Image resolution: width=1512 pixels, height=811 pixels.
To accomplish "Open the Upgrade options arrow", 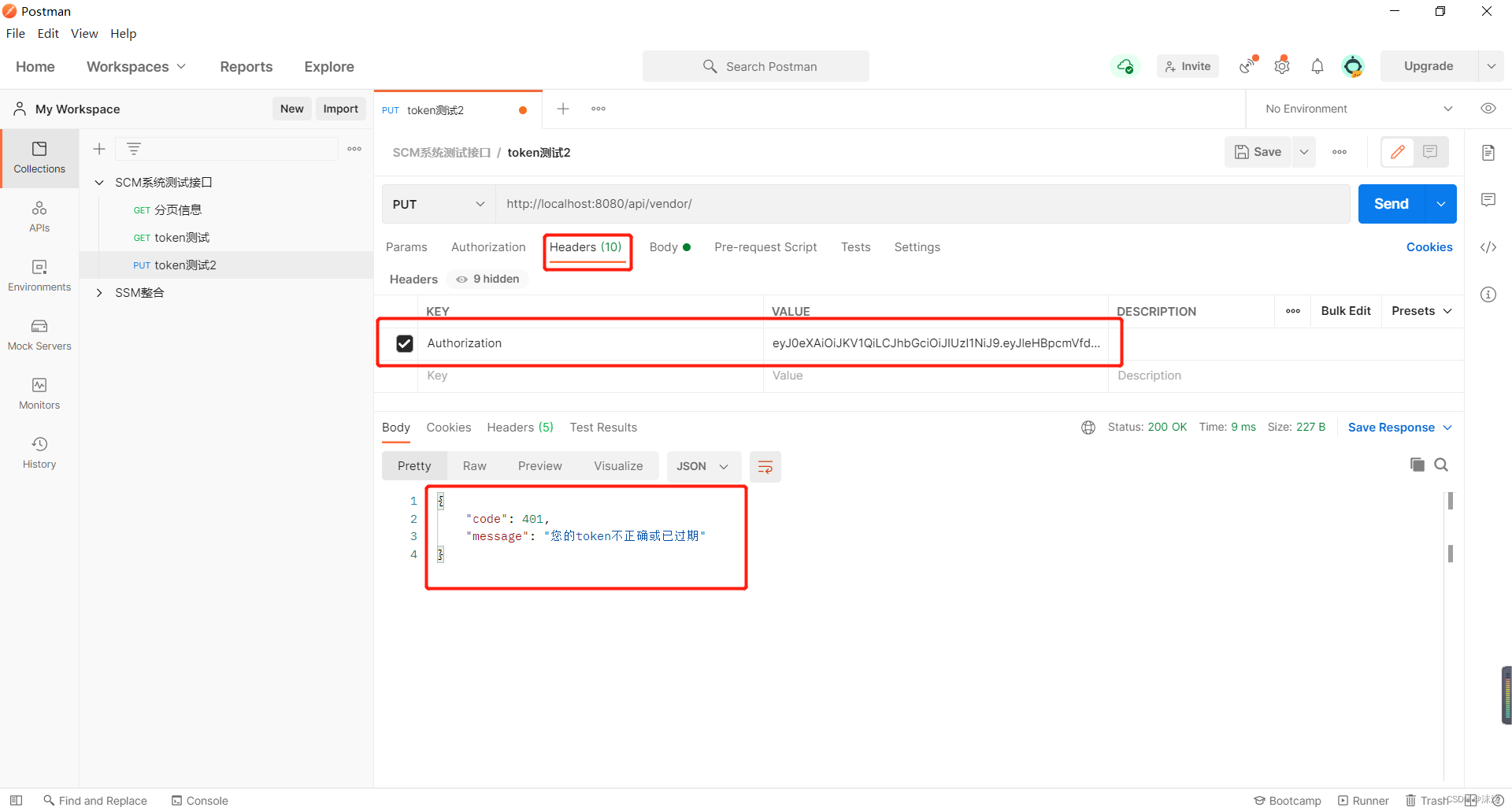I will (1491, 66).
